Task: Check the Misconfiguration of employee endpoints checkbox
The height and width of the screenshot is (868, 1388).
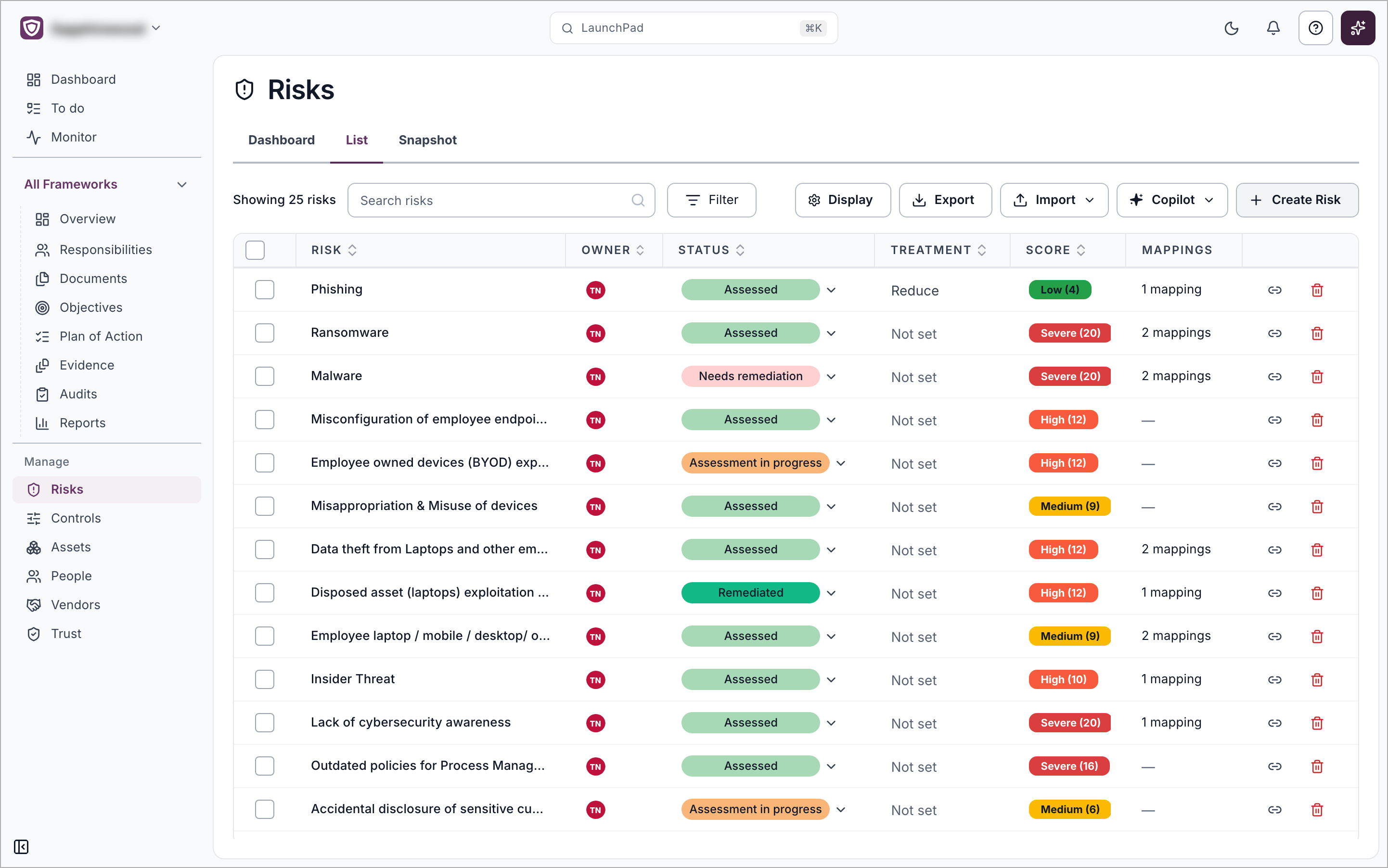Action: [265, 420]
